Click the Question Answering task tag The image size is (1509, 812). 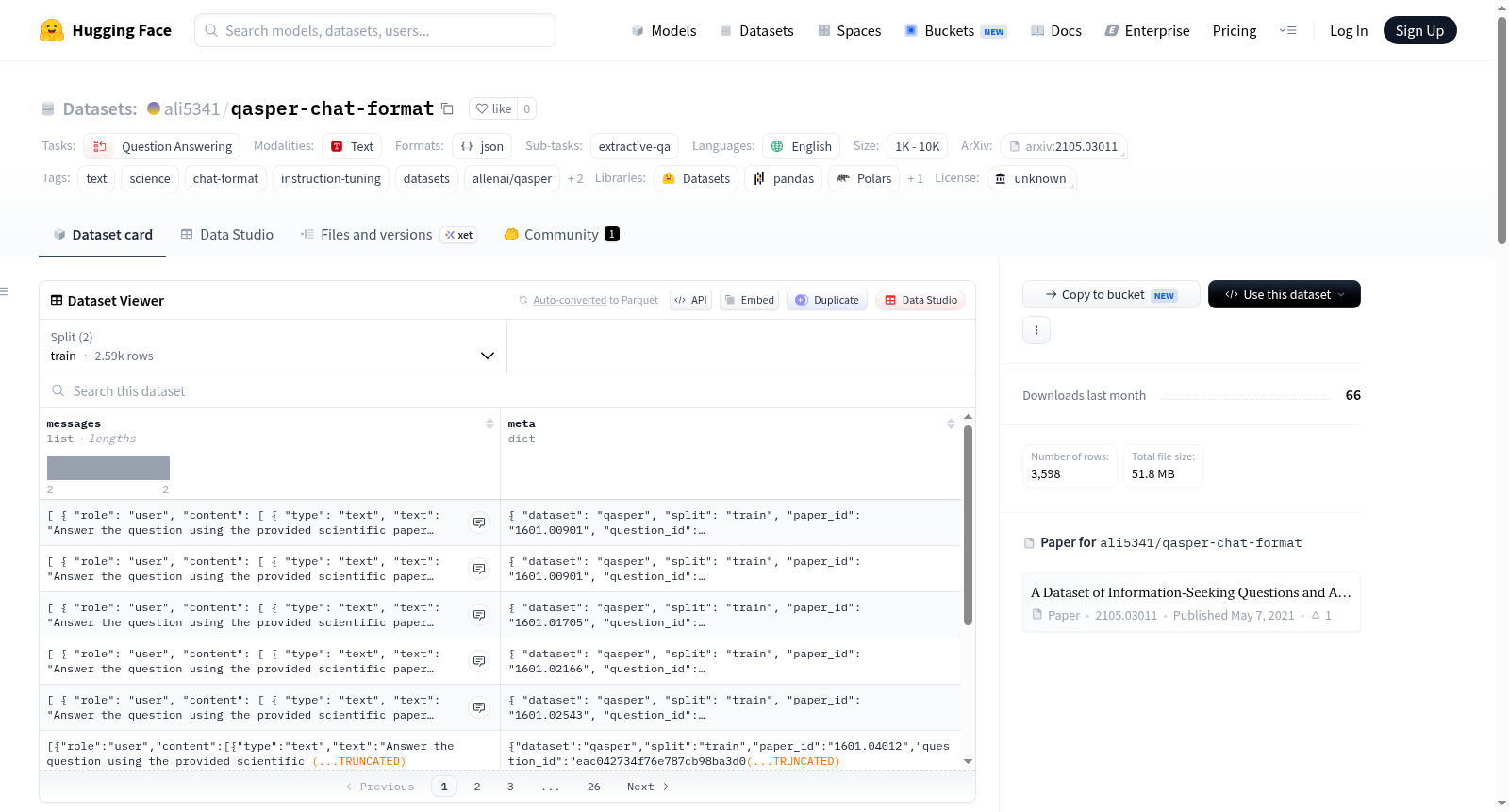click(x=161, y=146)
